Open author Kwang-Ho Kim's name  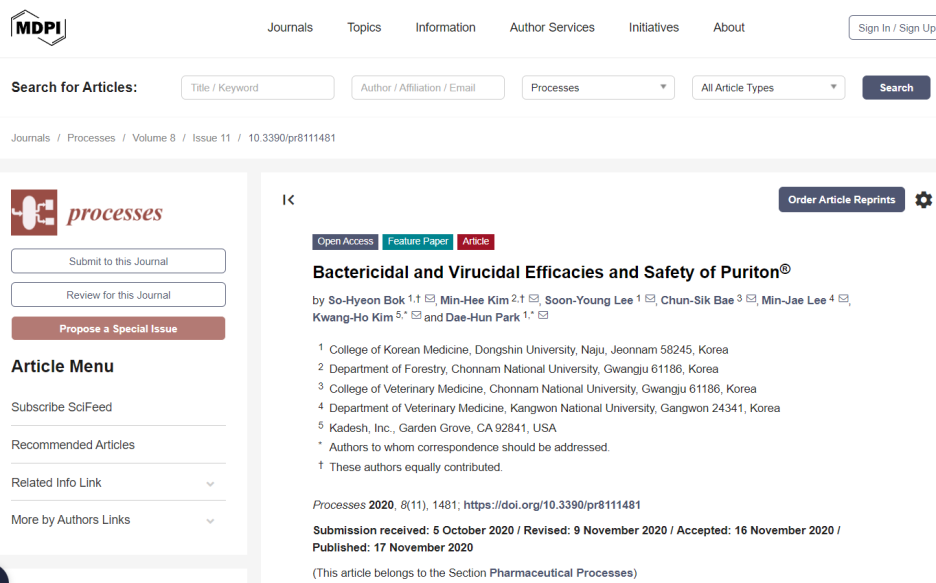click(353, 317)
